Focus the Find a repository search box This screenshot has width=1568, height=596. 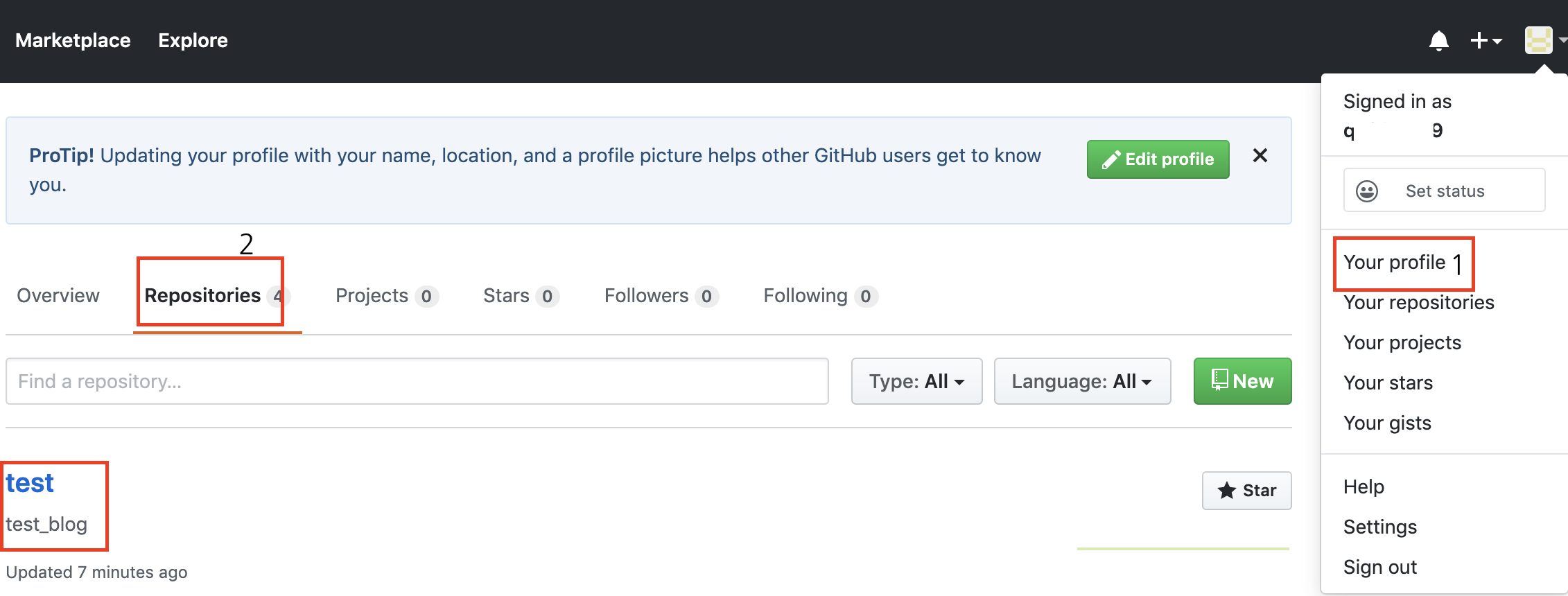[x=417, y=381]
